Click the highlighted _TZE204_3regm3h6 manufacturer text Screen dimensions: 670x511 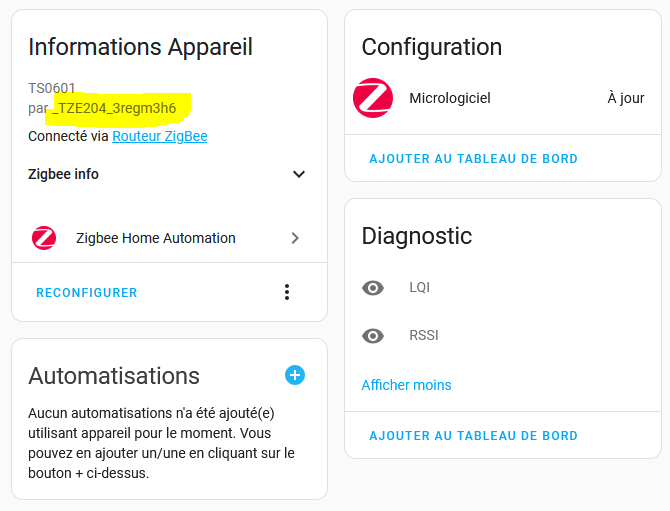114,109
